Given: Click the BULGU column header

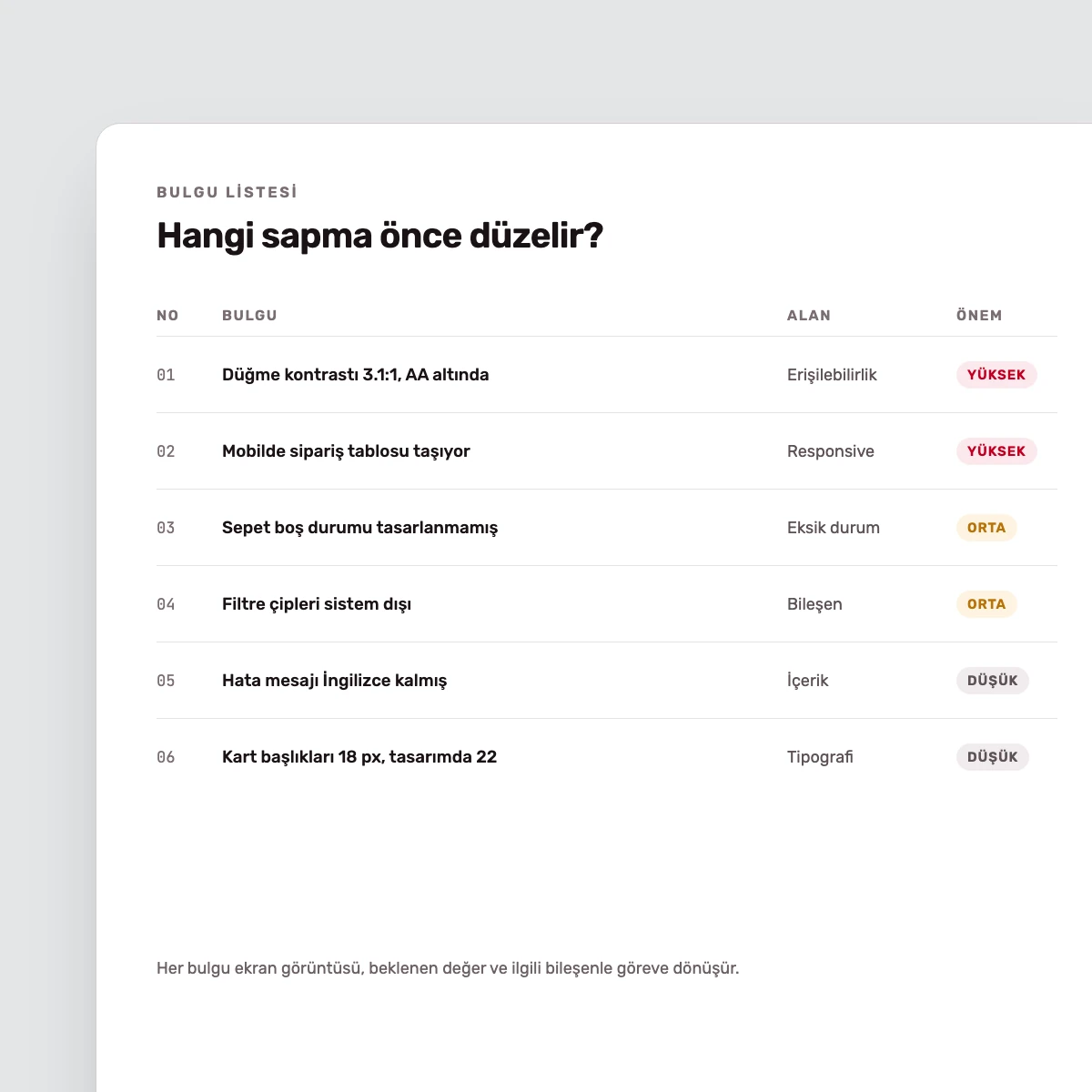Looking at the screenshot, I should click(x=249, y=316).
